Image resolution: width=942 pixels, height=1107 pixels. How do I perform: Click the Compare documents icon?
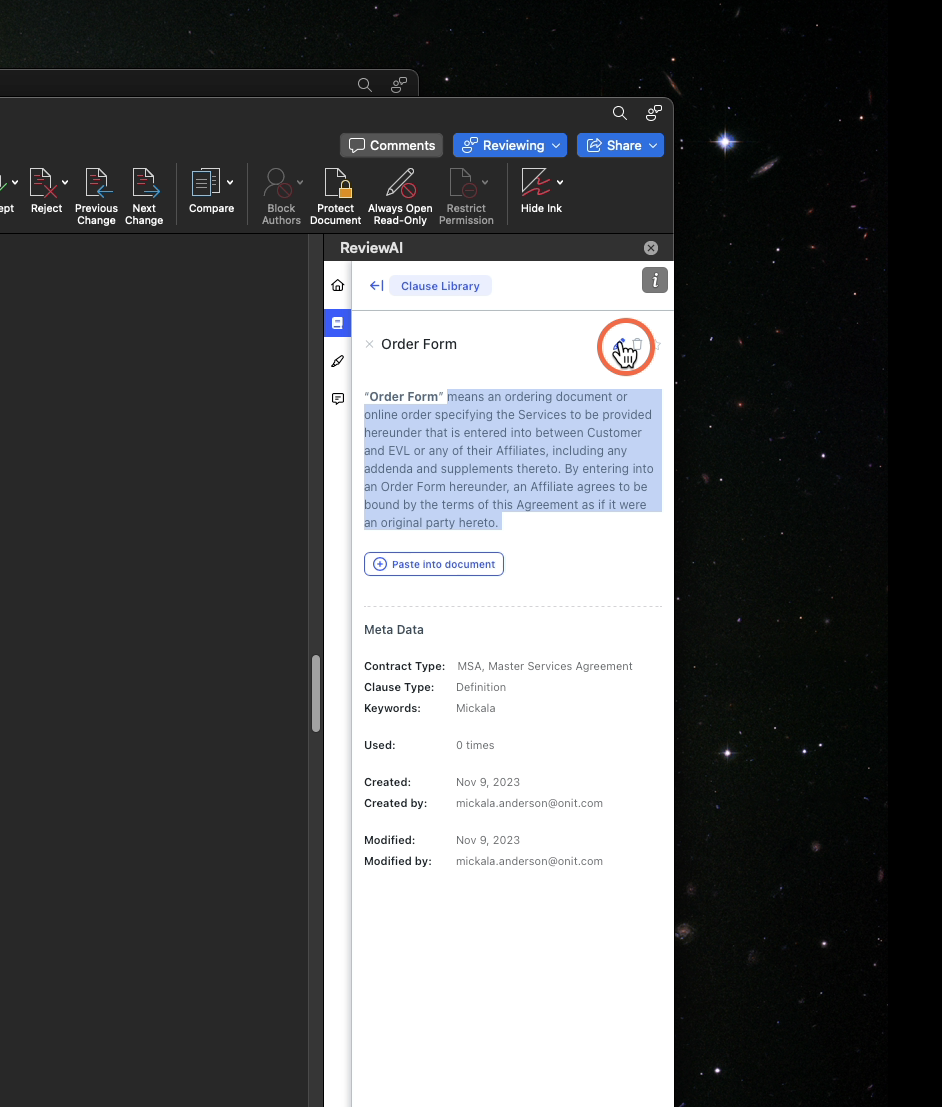pos(205,183)
